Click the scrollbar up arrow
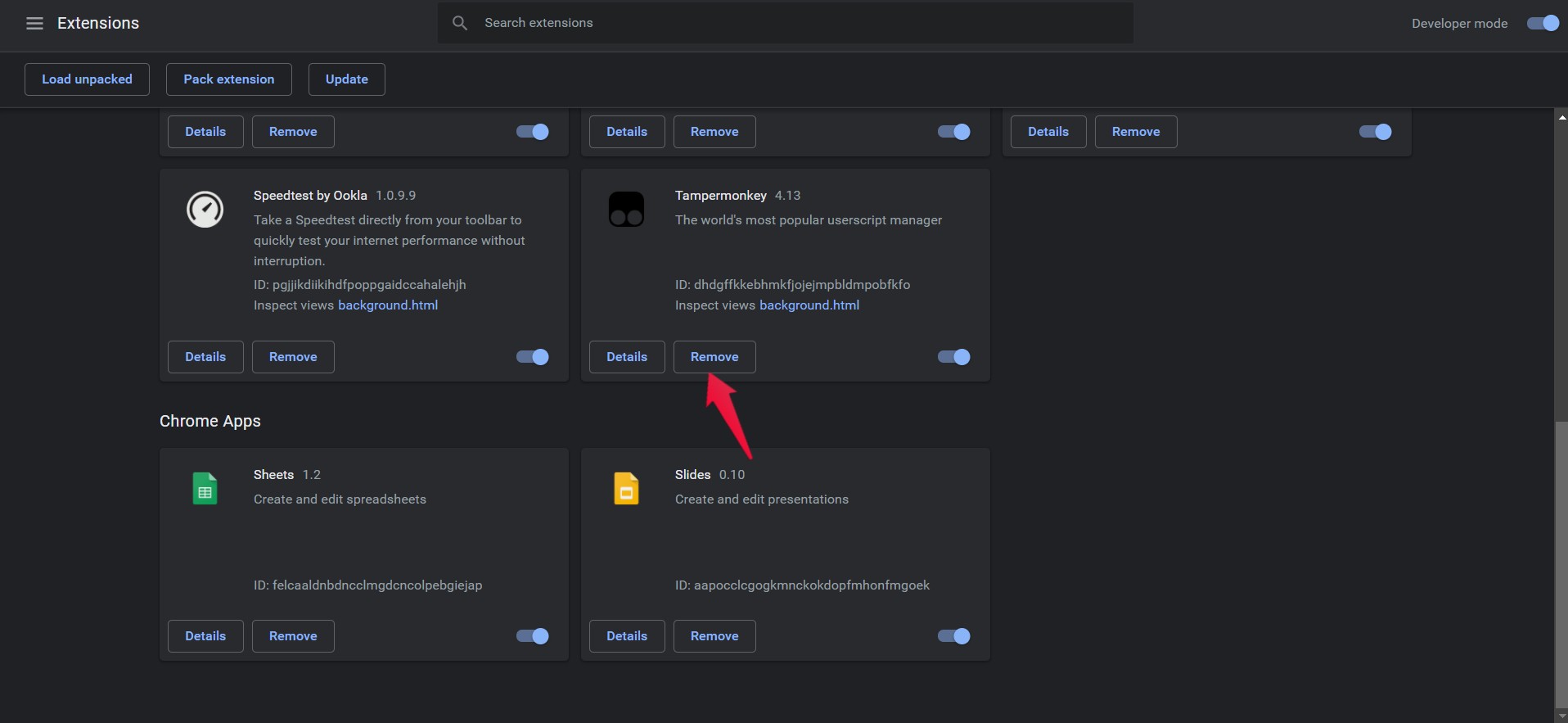Screen dimensions: 1568x723 (1561, 118)
